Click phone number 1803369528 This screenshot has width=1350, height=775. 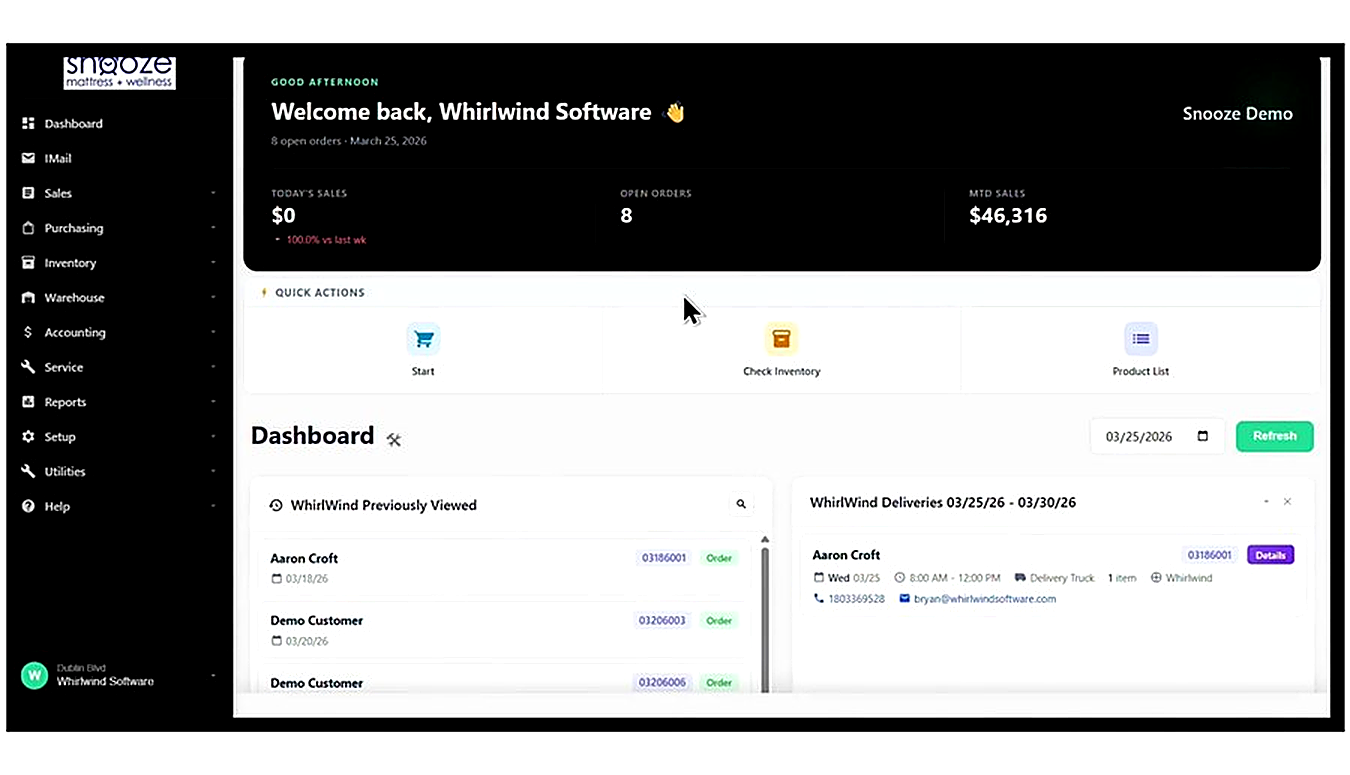point(856,599)
